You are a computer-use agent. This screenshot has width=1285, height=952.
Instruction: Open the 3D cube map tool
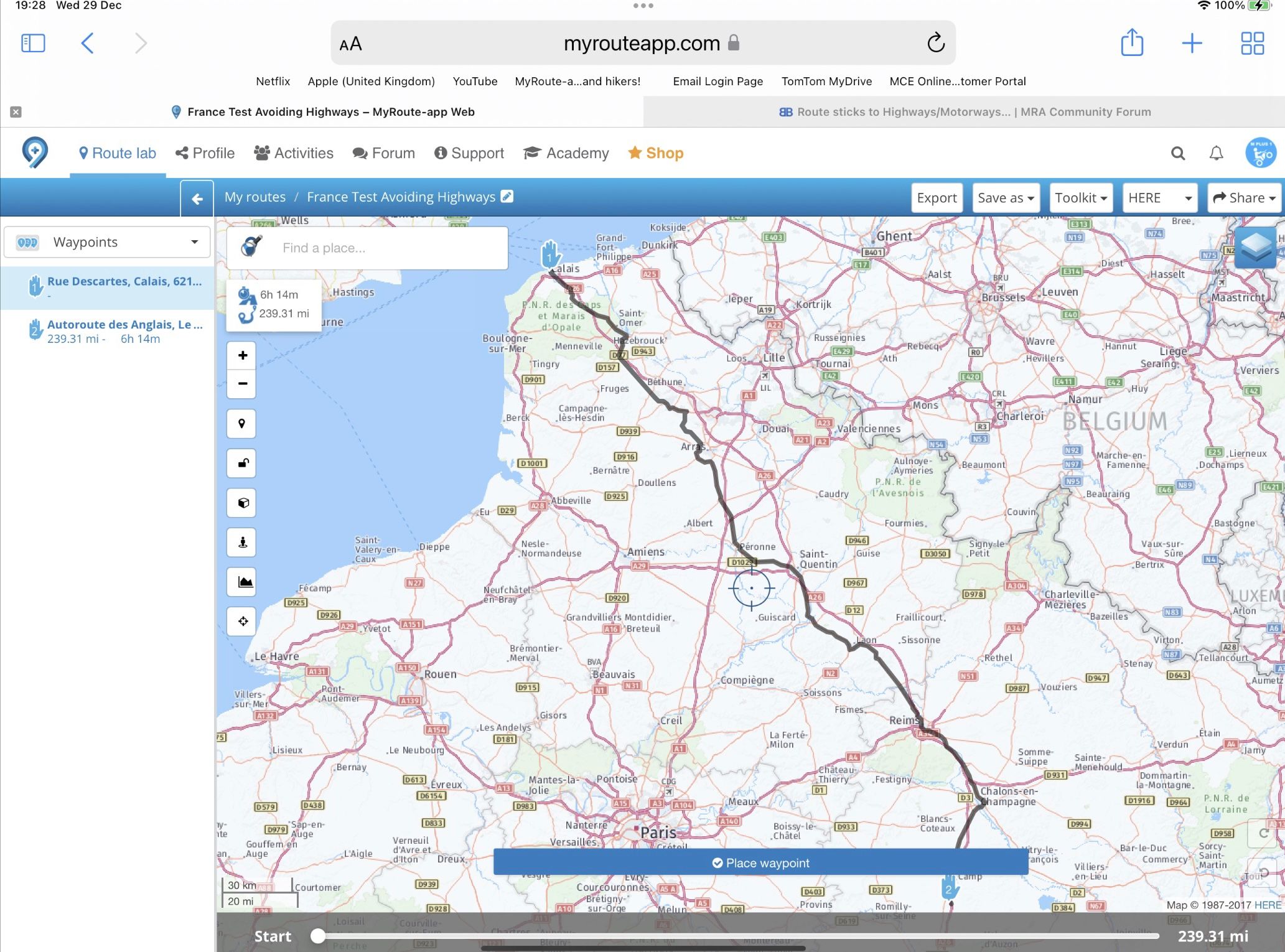click(242, 503)
